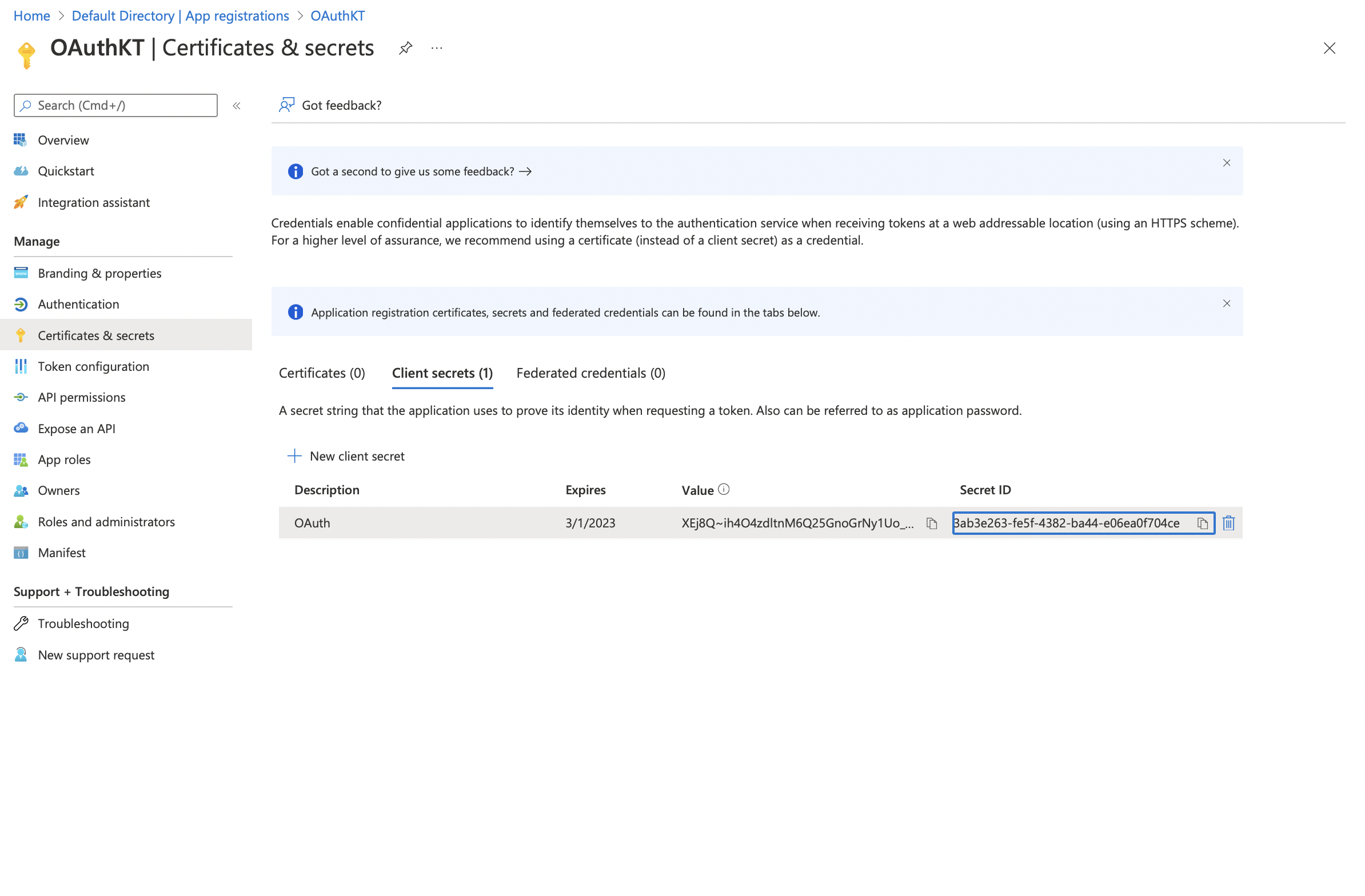This screenshot has width=1365, height=896.
Task: Open the Authentication settings
Action: coord(78,304)
